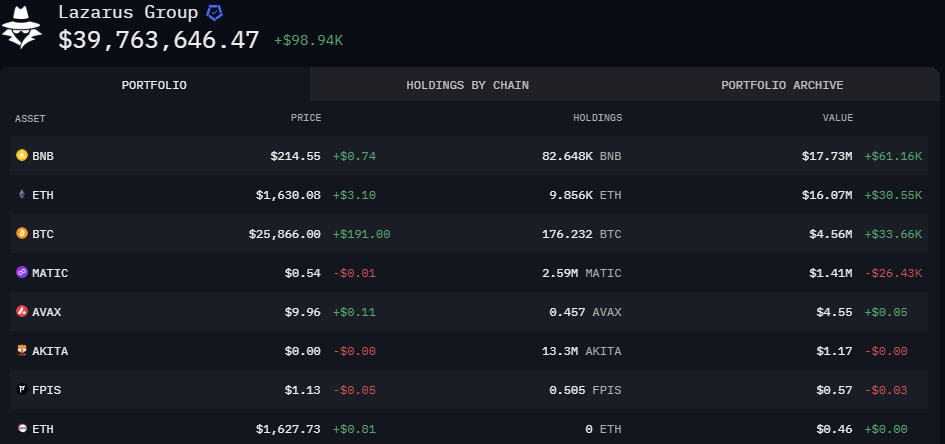Image resolution: width=945 pixels, height=444 pixels.
Task: Click the FPIS token icon
Action: pos(22,390)
